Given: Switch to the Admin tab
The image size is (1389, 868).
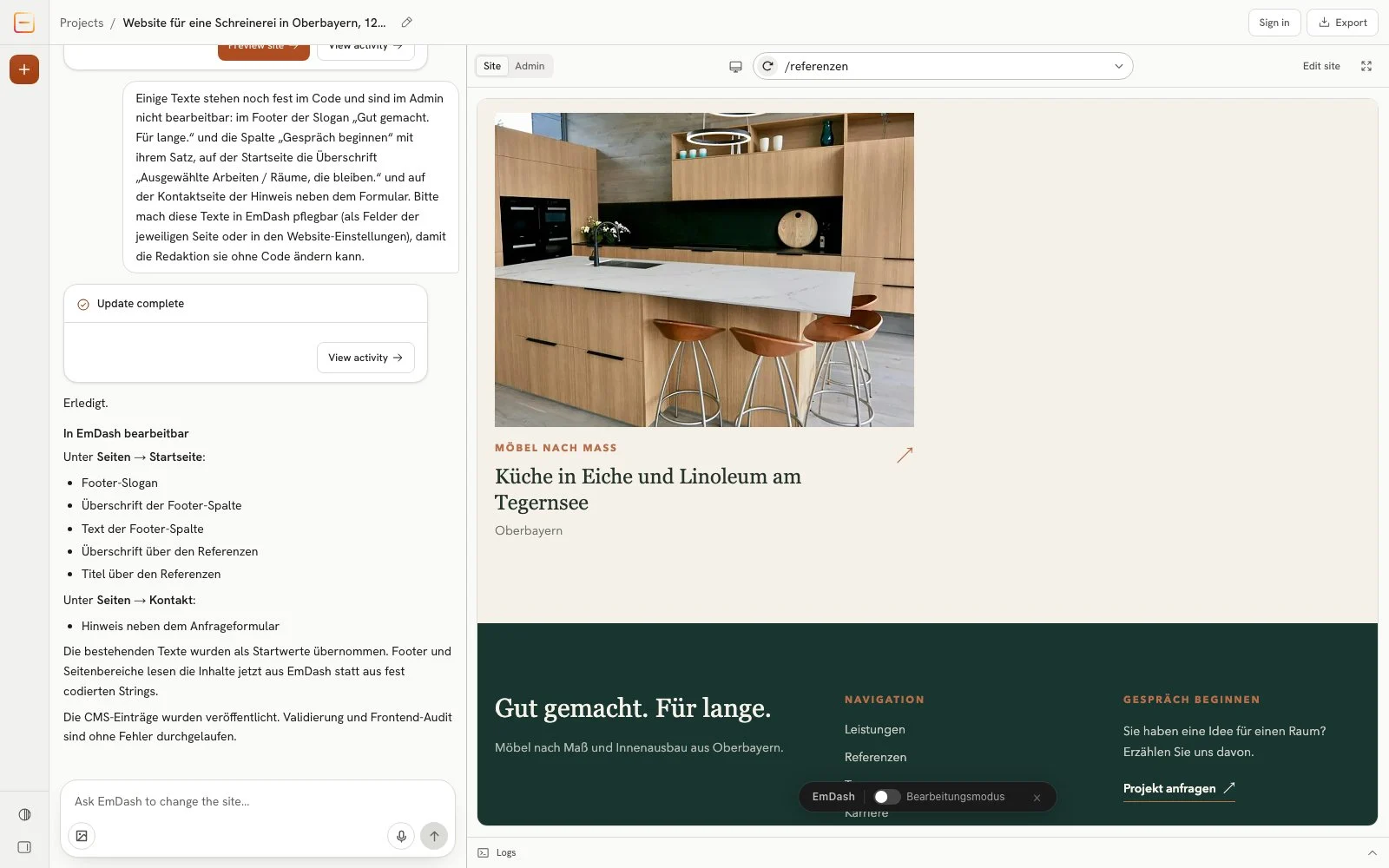Looking at the screenshot, I should (x=530, y=66).
